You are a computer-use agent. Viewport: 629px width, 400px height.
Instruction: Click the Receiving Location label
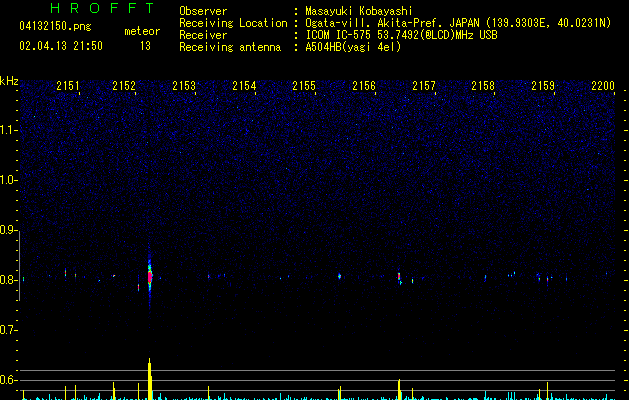click(x=233, y=23)
